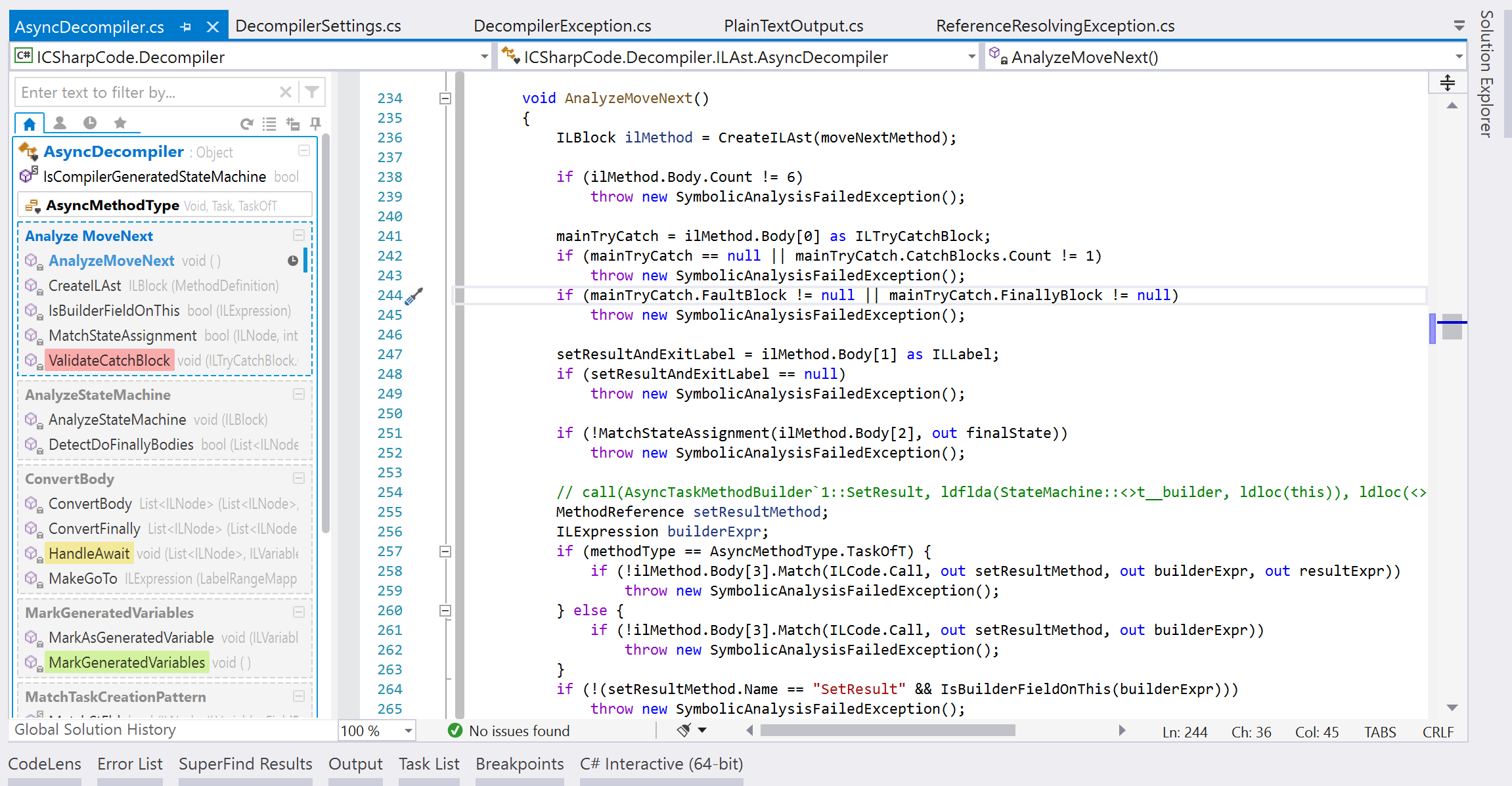Click the member list panel scrollbar thumb
Screen dimensions: 1512x786
326,333
